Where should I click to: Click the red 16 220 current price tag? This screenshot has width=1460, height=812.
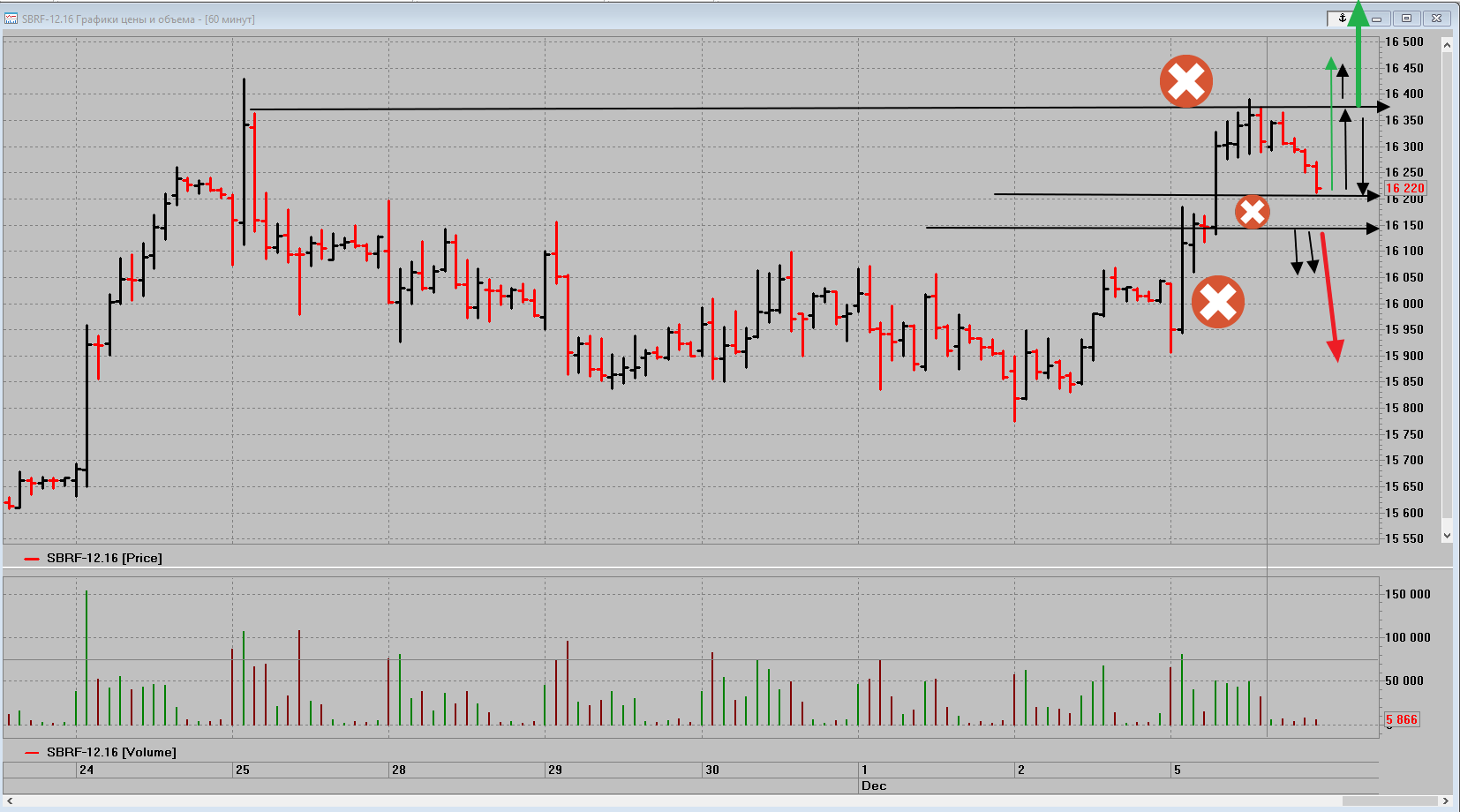1404,188
